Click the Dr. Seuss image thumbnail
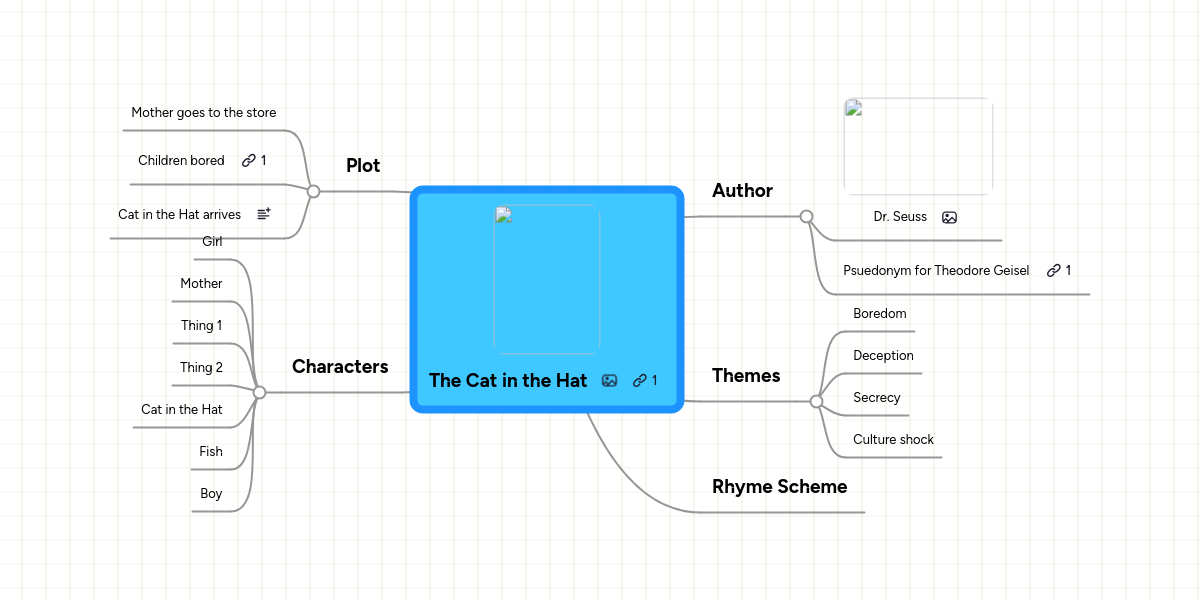Image resolution: width=1200 pixels, height=600 pixels. tap(918, 146)
